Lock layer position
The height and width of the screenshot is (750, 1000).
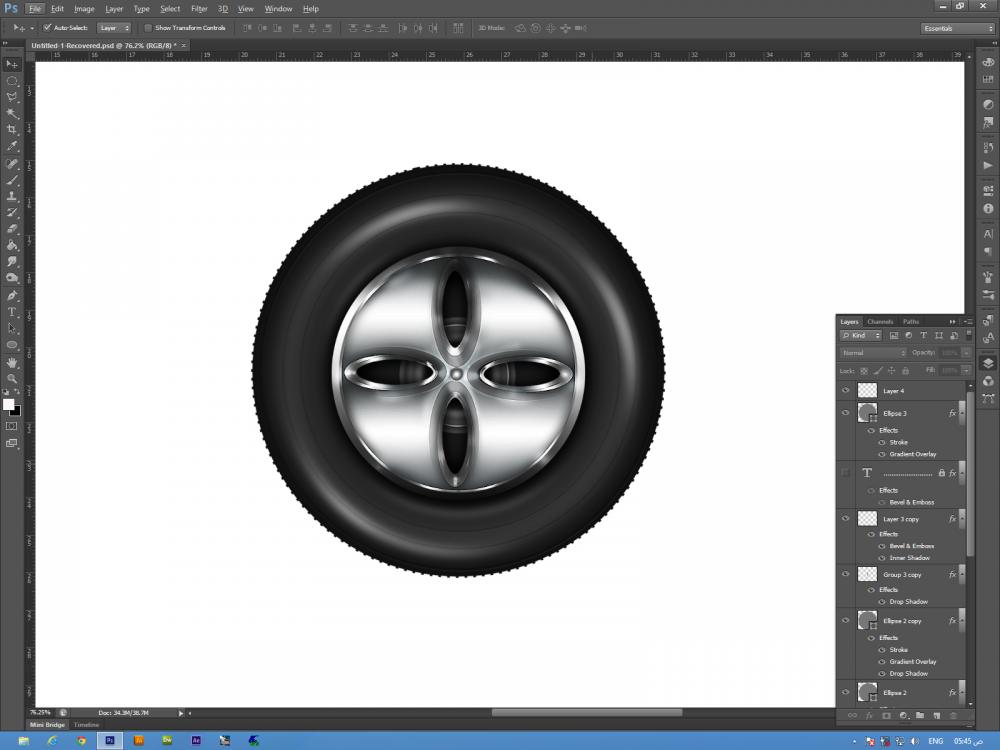[x=892, y=371]
